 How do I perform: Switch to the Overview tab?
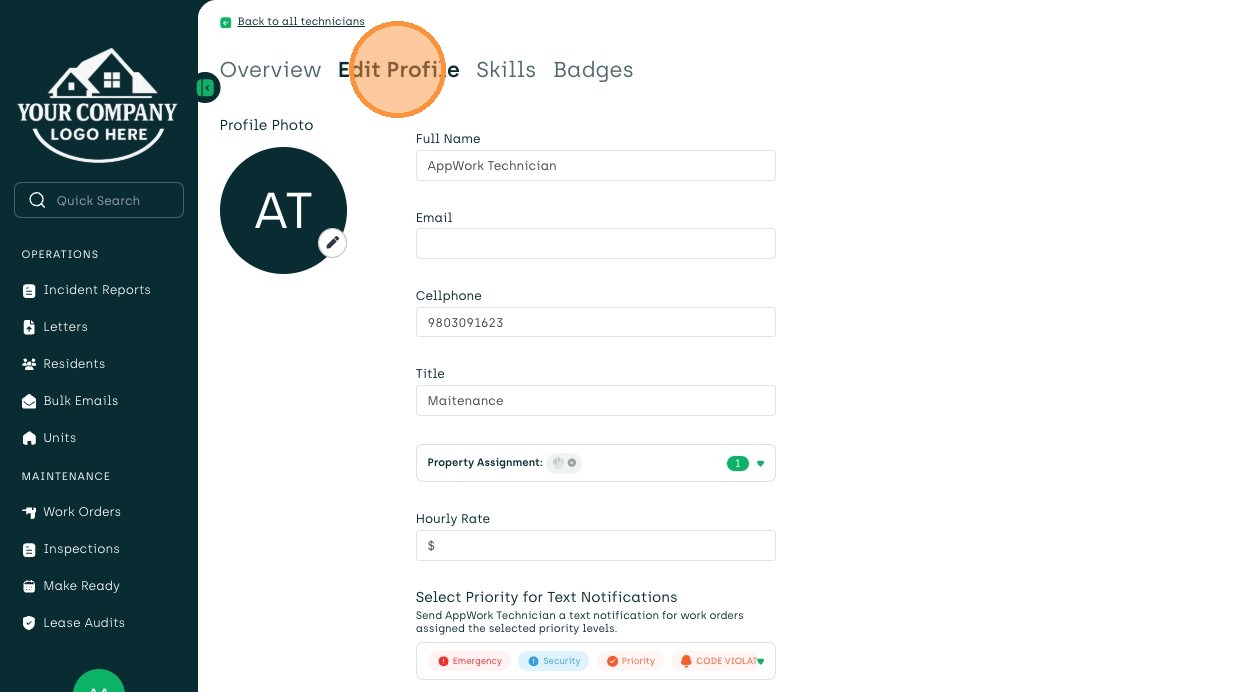point(270,70)
